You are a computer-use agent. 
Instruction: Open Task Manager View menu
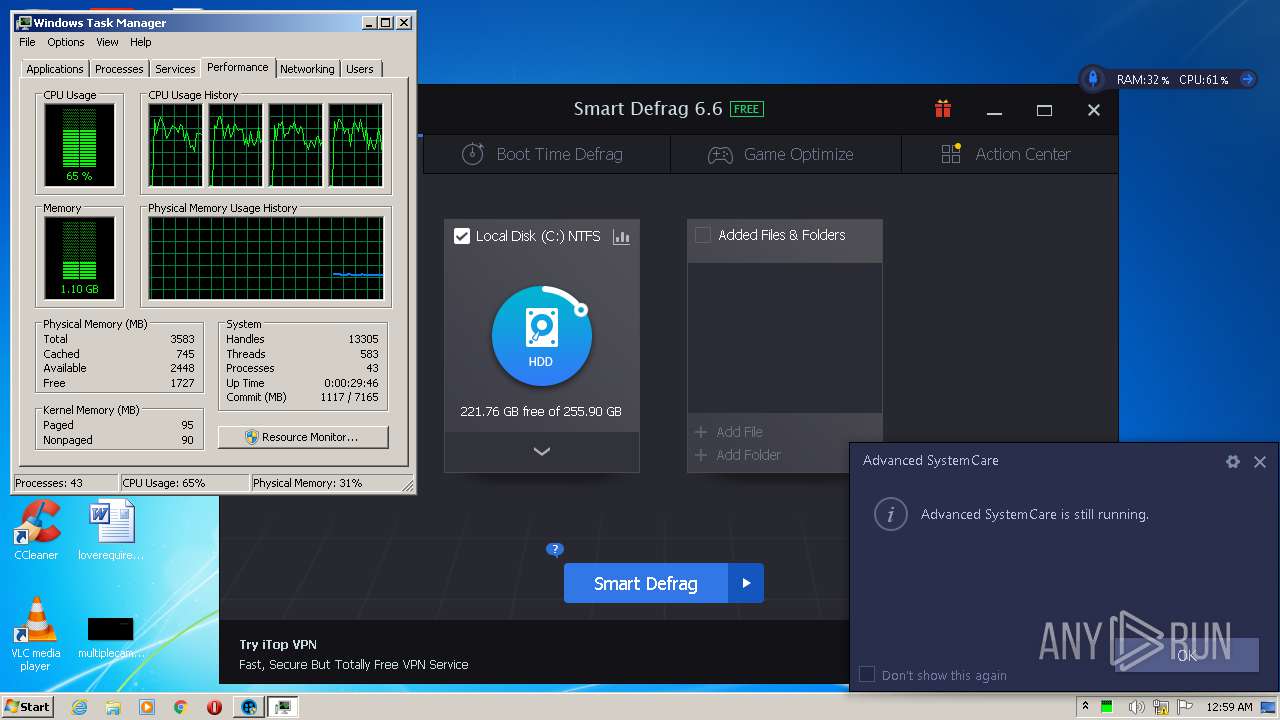coord(107,42)
